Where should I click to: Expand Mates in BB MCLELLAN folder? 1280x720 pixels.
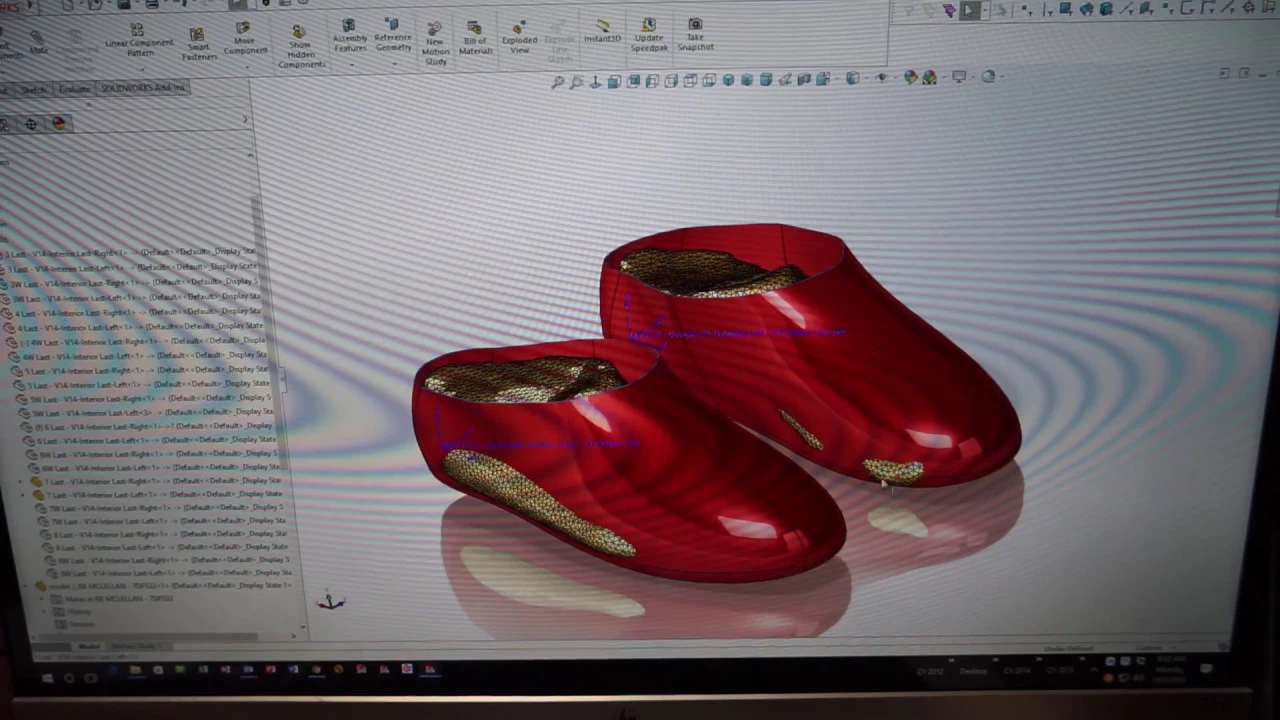click(x=44, y=599)
